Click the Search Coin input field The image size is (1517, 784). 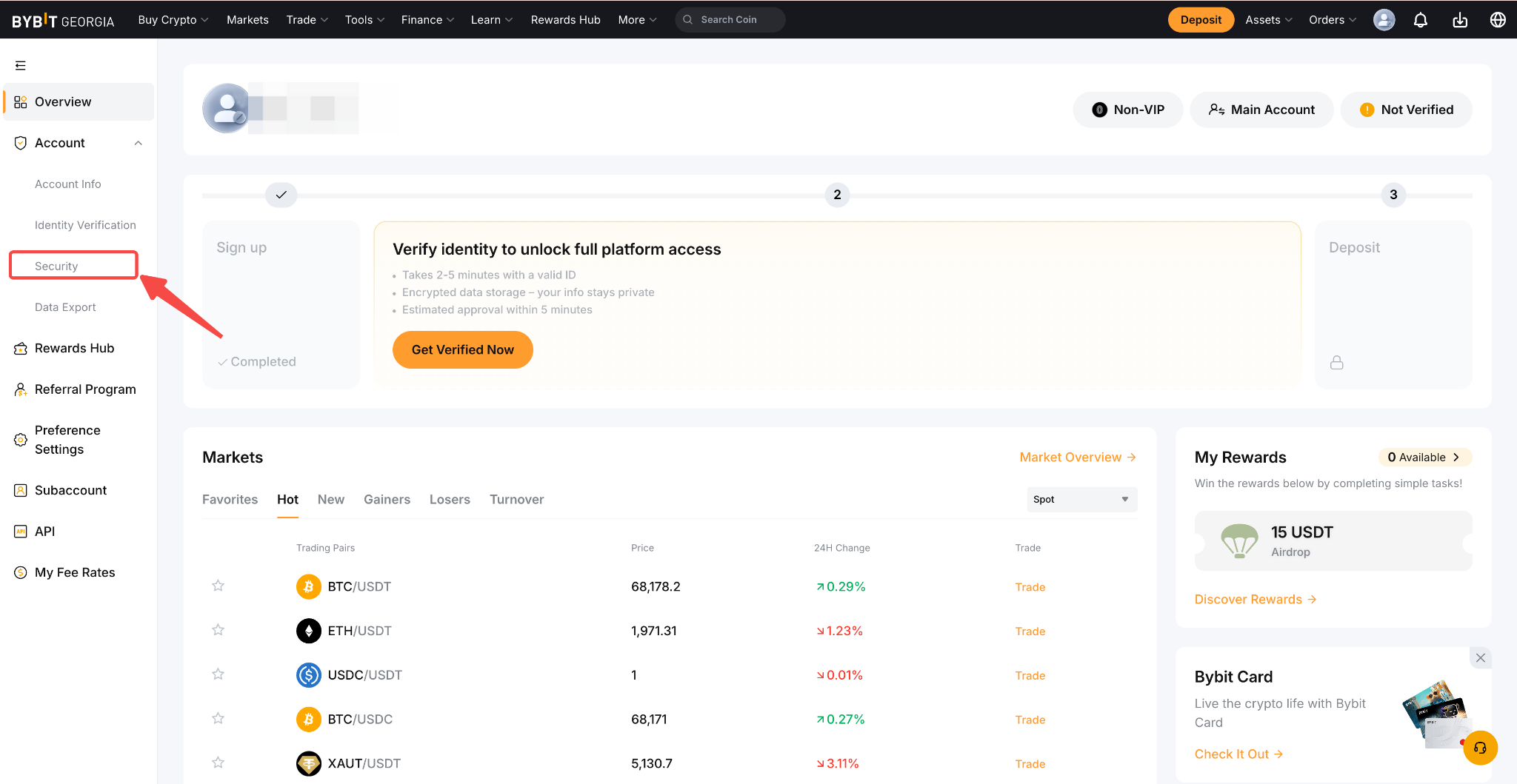tap(733, 20)
